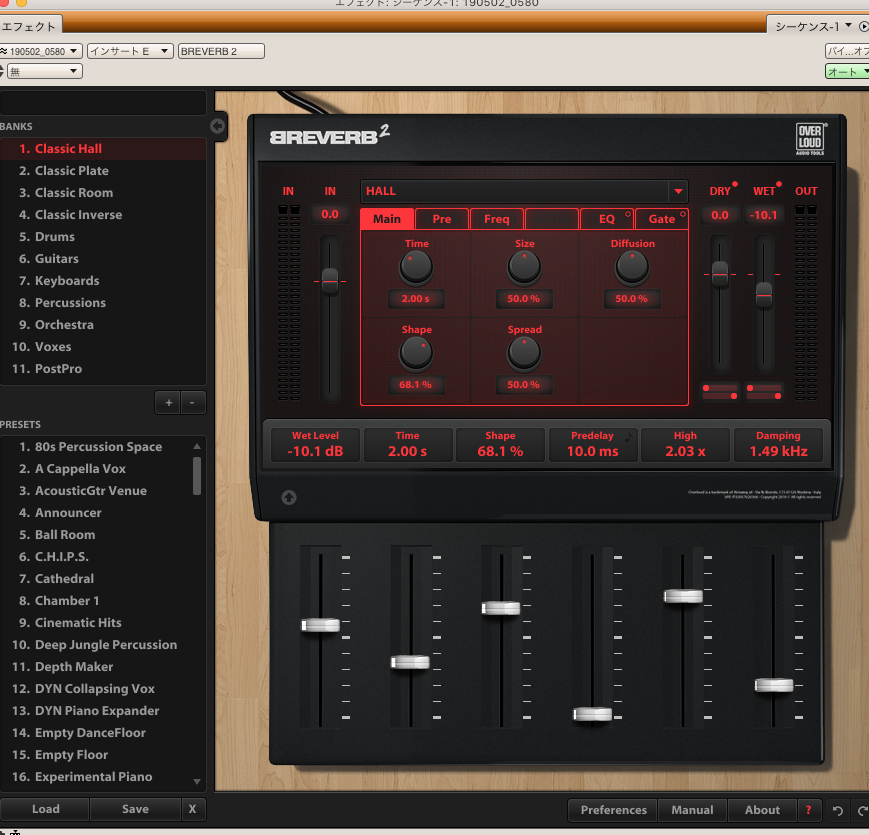Toggle the switch below the WET fader
The height and width of the screenshot is (835, 869).
[764, 392]
